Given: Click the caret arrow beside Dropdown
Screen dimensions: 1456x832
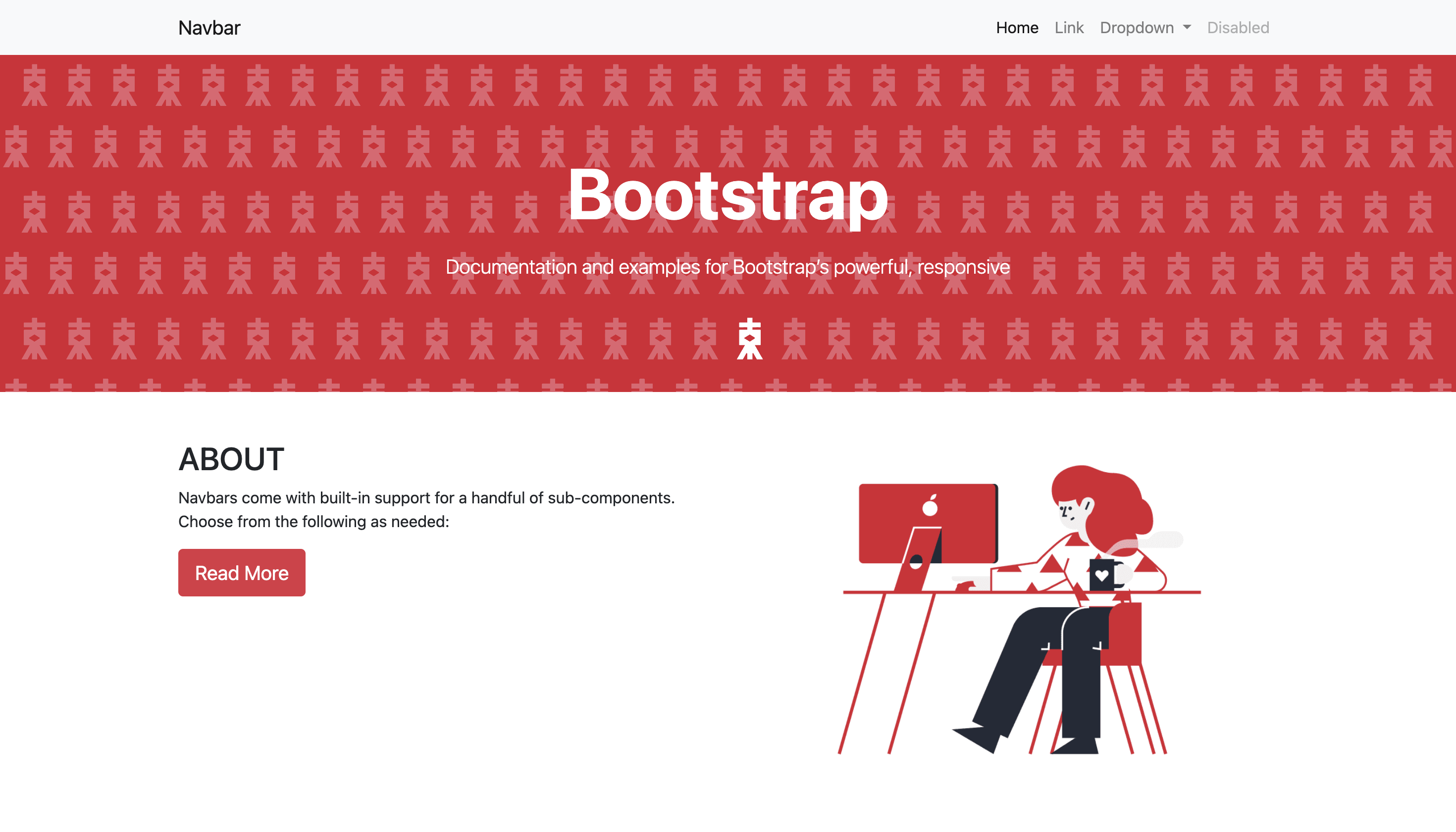Looking at the screenshot, I should pos(1187,27).
